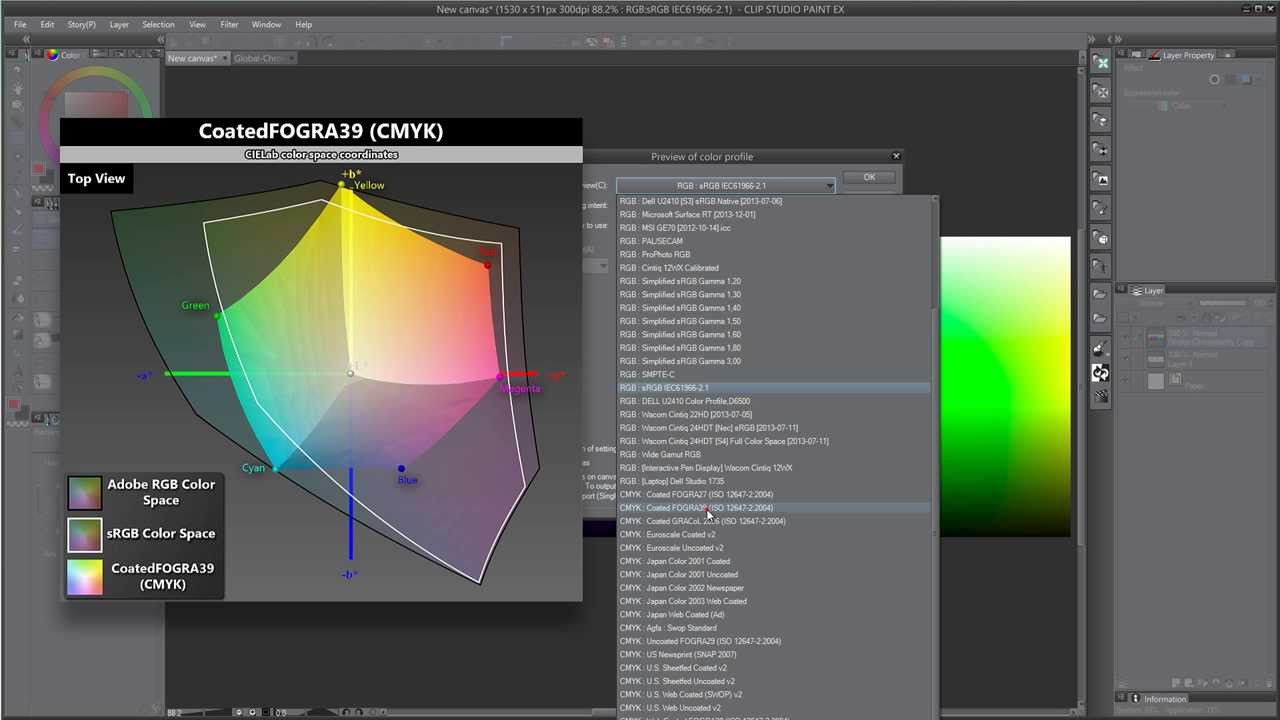
Task: Choose CMYK : Japan Color 2002 Newspaper
Action: click(x=774, y=588)
